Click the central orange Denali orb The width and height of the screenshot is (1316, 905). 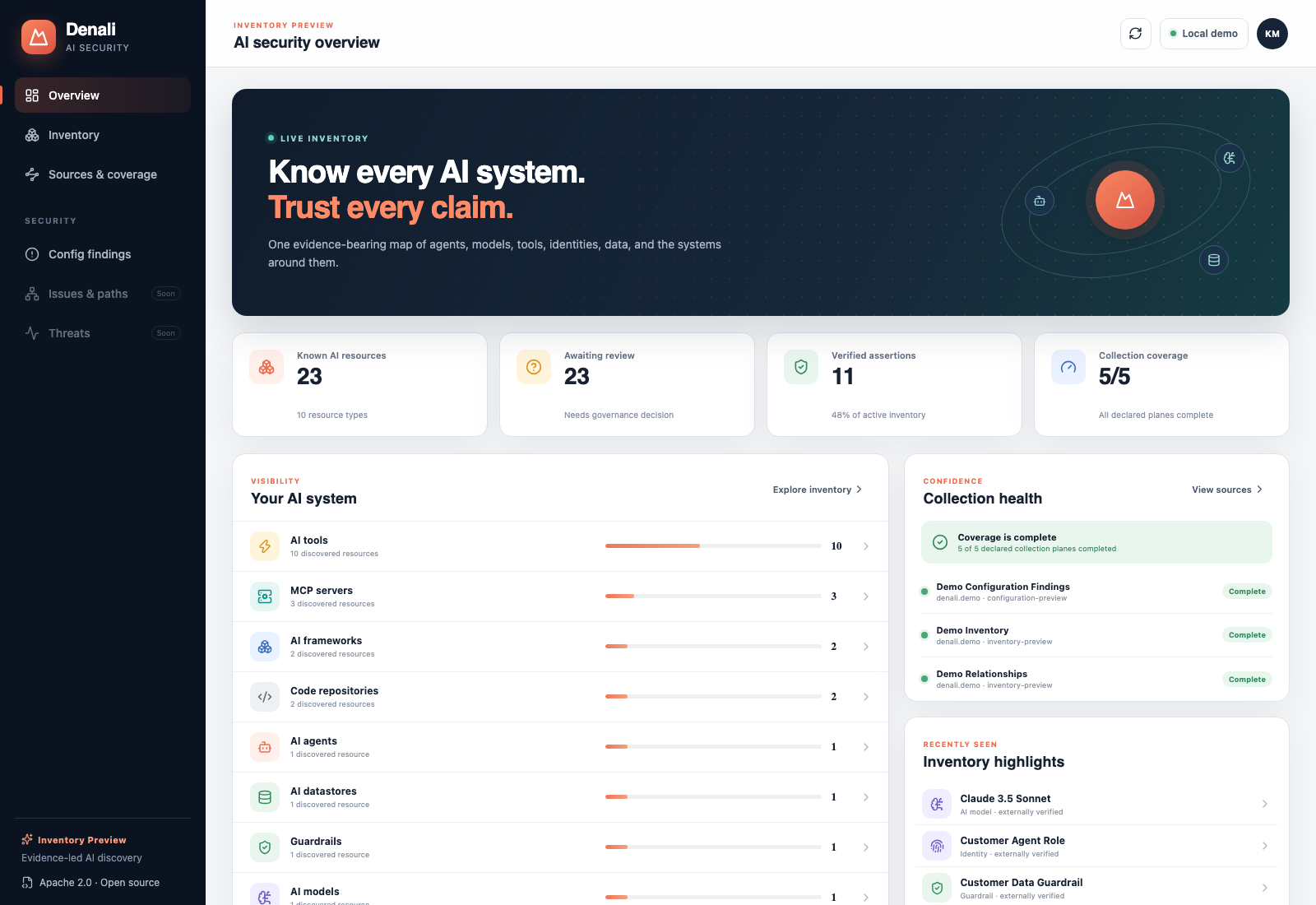coord(1125,200)
